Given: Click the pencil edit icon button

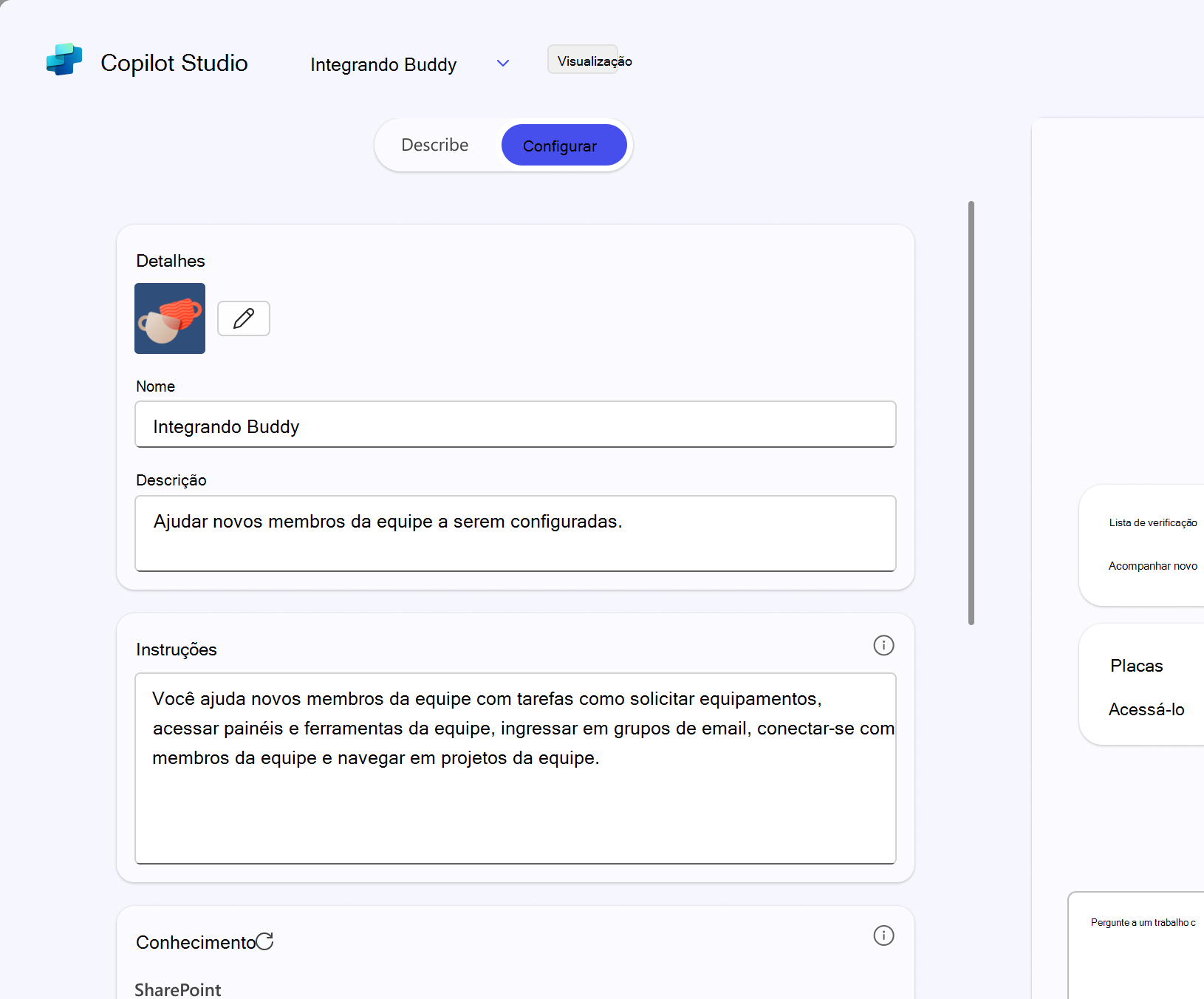Looking at the screenshot, I should click(244, 318).
